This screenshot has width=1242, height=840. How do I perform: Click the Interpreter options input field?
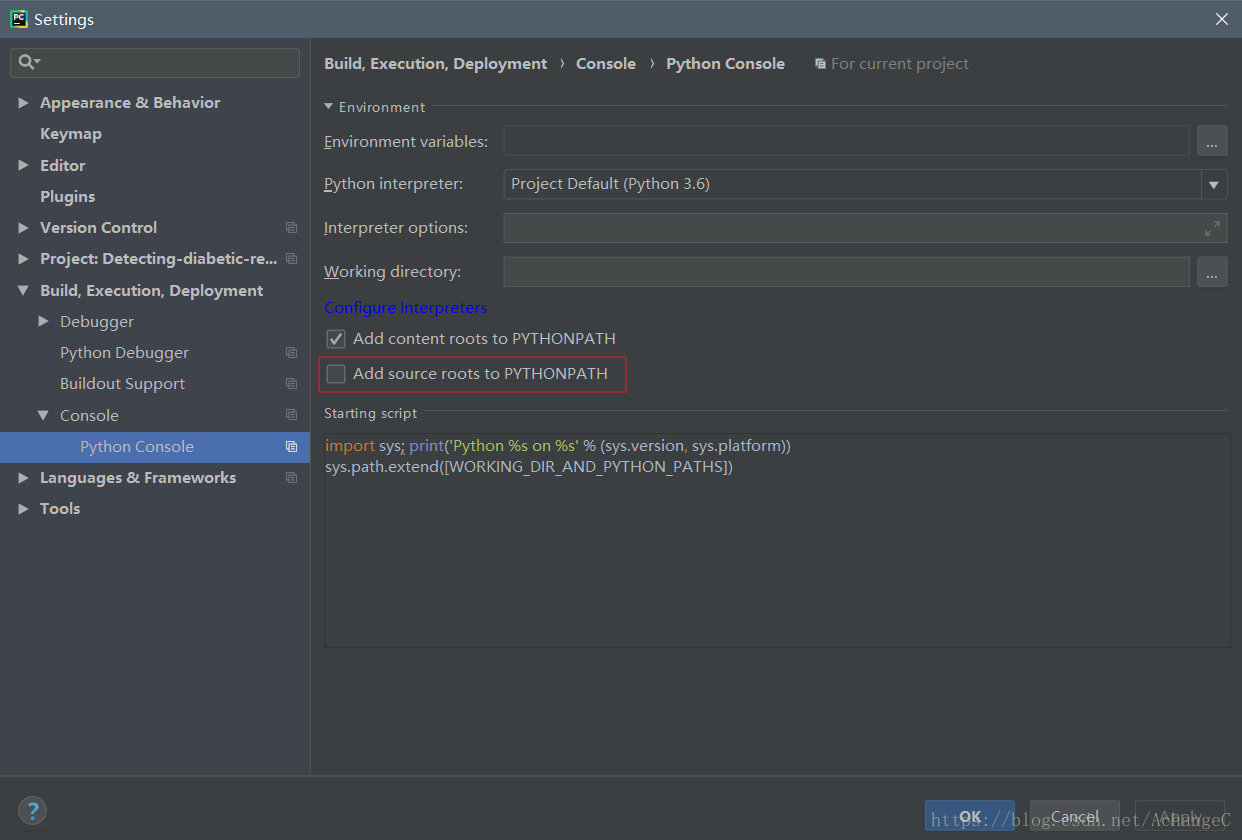[x=865, y=228]
